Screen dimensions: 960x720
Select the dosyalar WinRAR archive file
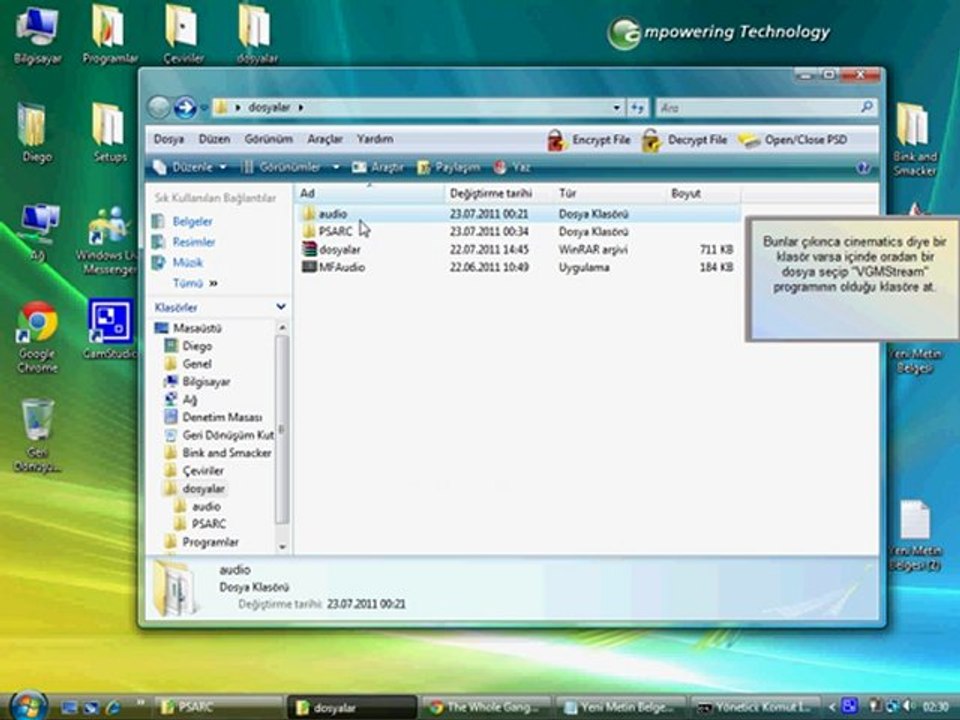point(339,249)
